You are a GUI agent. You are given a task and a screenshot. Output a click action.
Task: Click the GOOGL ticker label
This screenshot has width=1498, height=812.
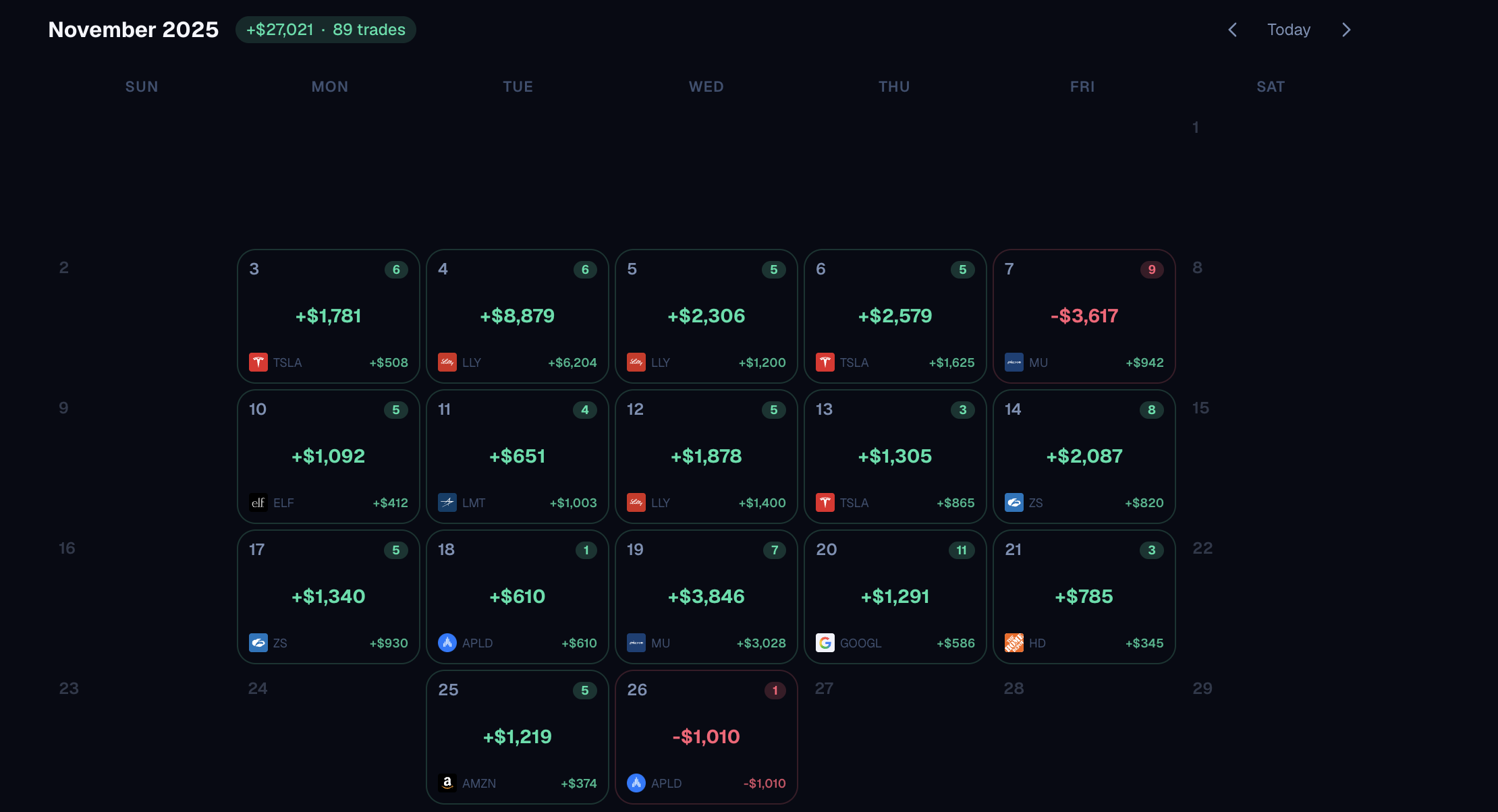(x=861, y=643)
